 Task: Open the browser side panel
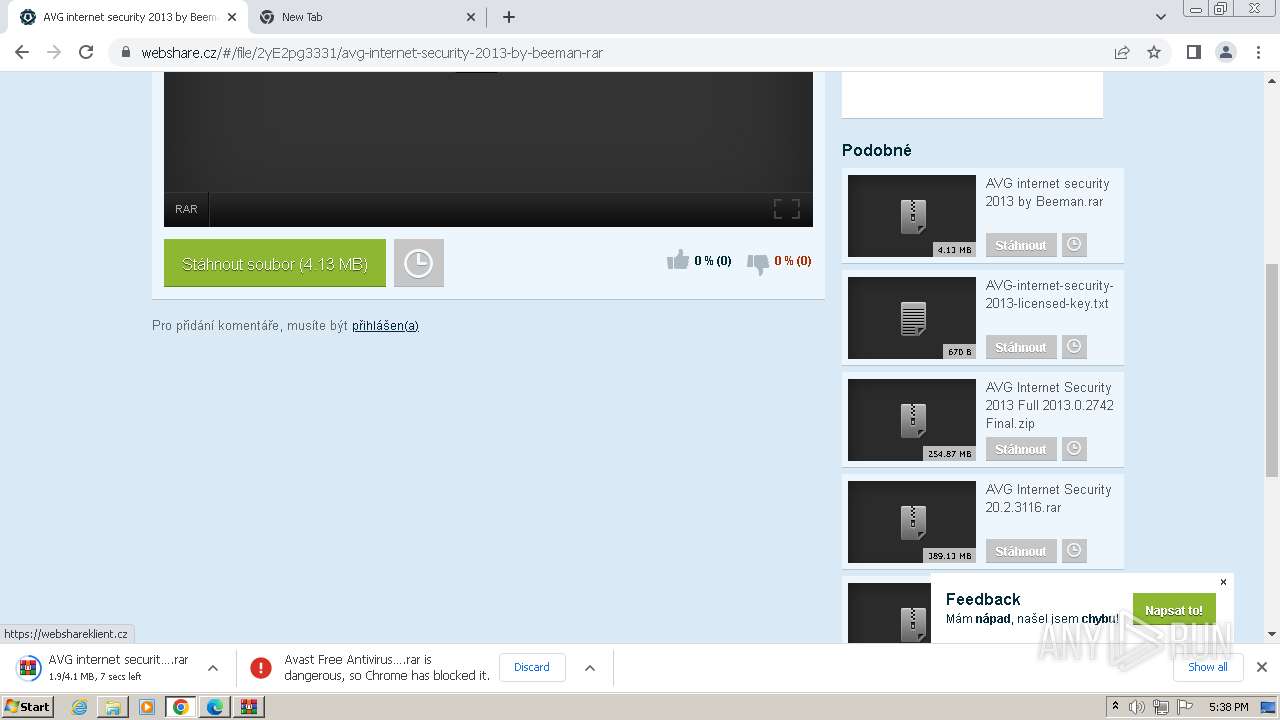click(1193, 52)
